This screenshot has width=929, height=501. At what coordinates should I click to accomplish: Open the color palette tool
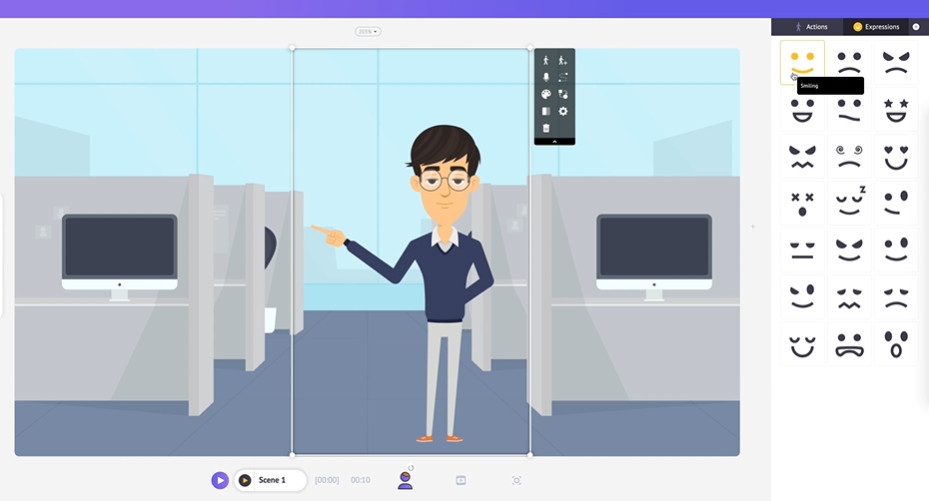[546, 94]
